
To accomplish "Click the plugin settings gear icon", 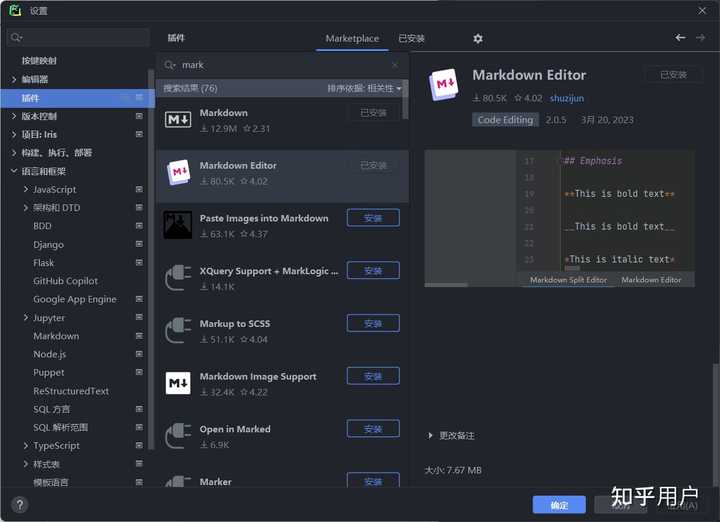I will pyautogui.click(x=478, y=39).
